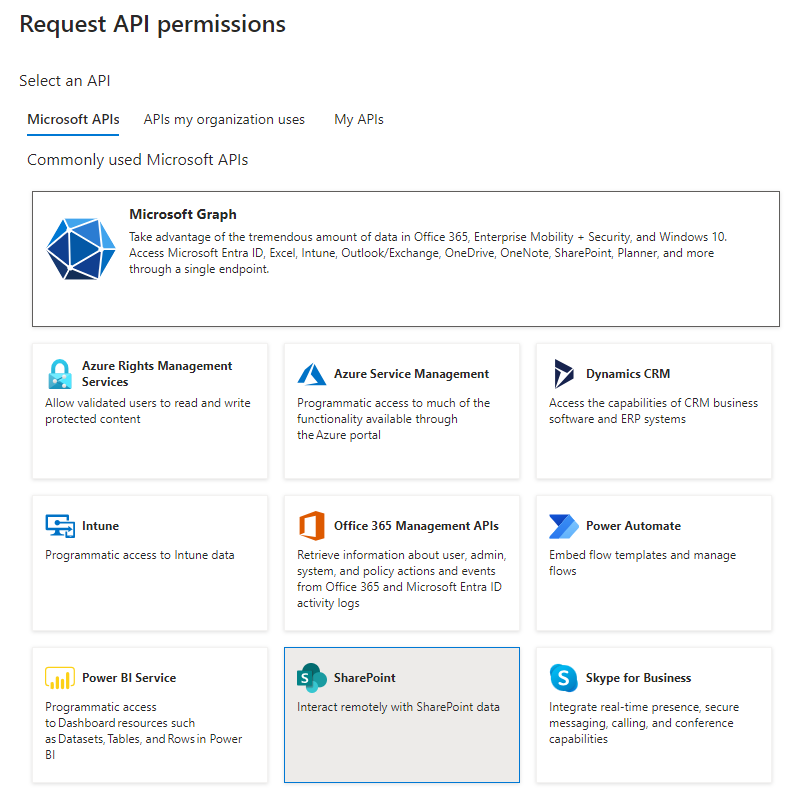Image resolution: width=809 pixels, height=790 pixels.
Task: Click the Intune device icon
Action: [x=59, y=524]
